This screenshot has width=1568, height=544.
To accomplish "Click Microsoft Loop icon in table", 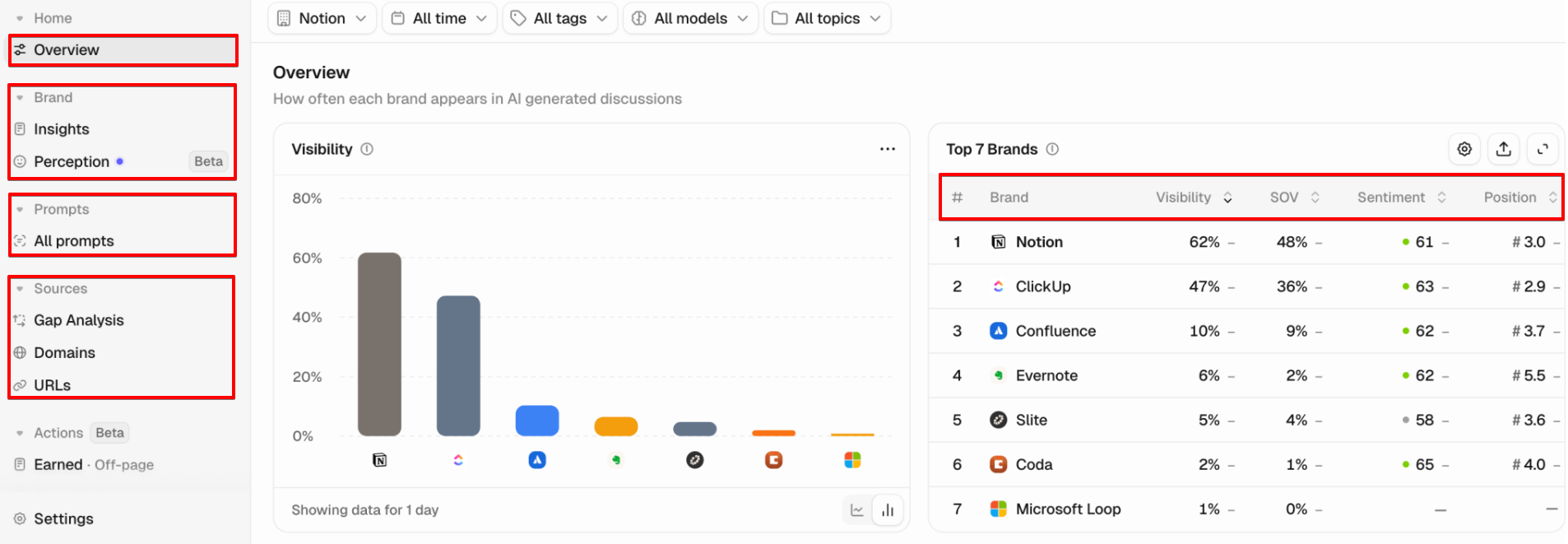I will [998, 509].
